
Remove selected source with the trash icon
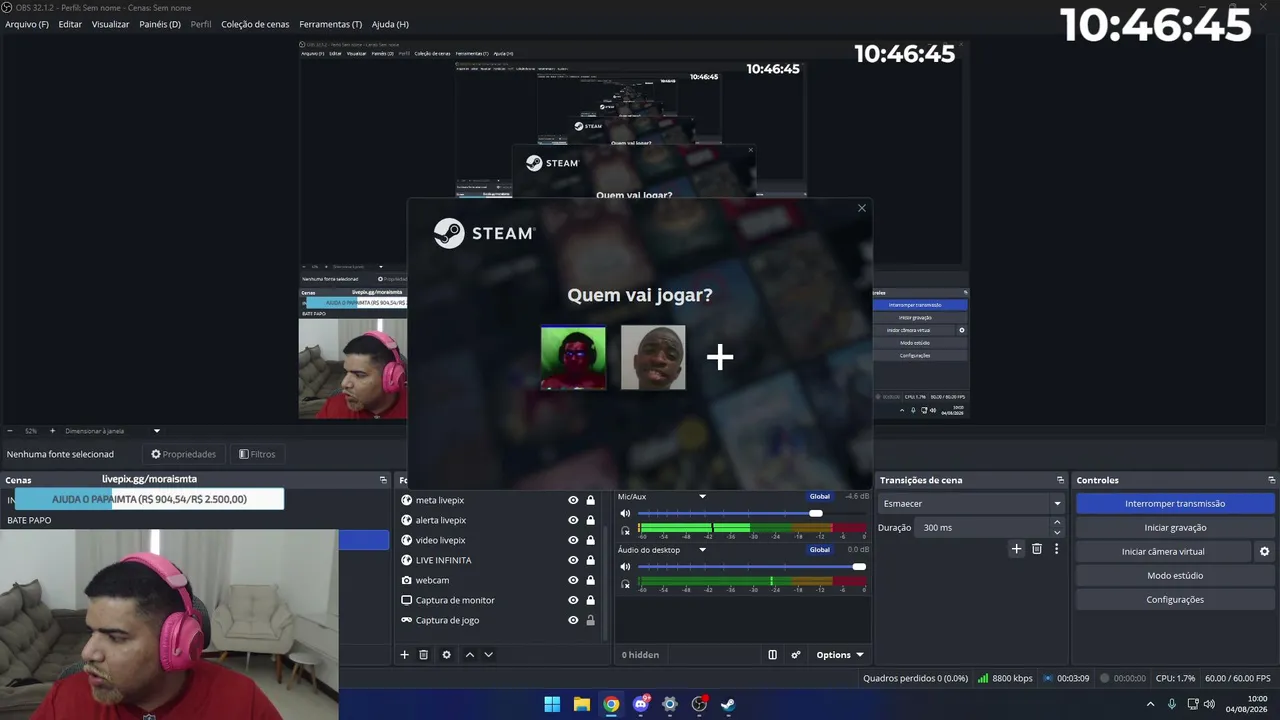pyautogui.click(x=424, y=655)
